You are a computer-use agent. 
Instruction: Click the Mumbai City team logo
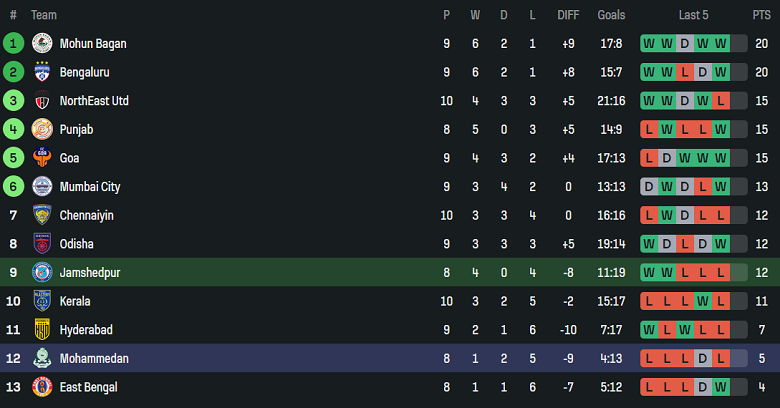coord(42,186)
